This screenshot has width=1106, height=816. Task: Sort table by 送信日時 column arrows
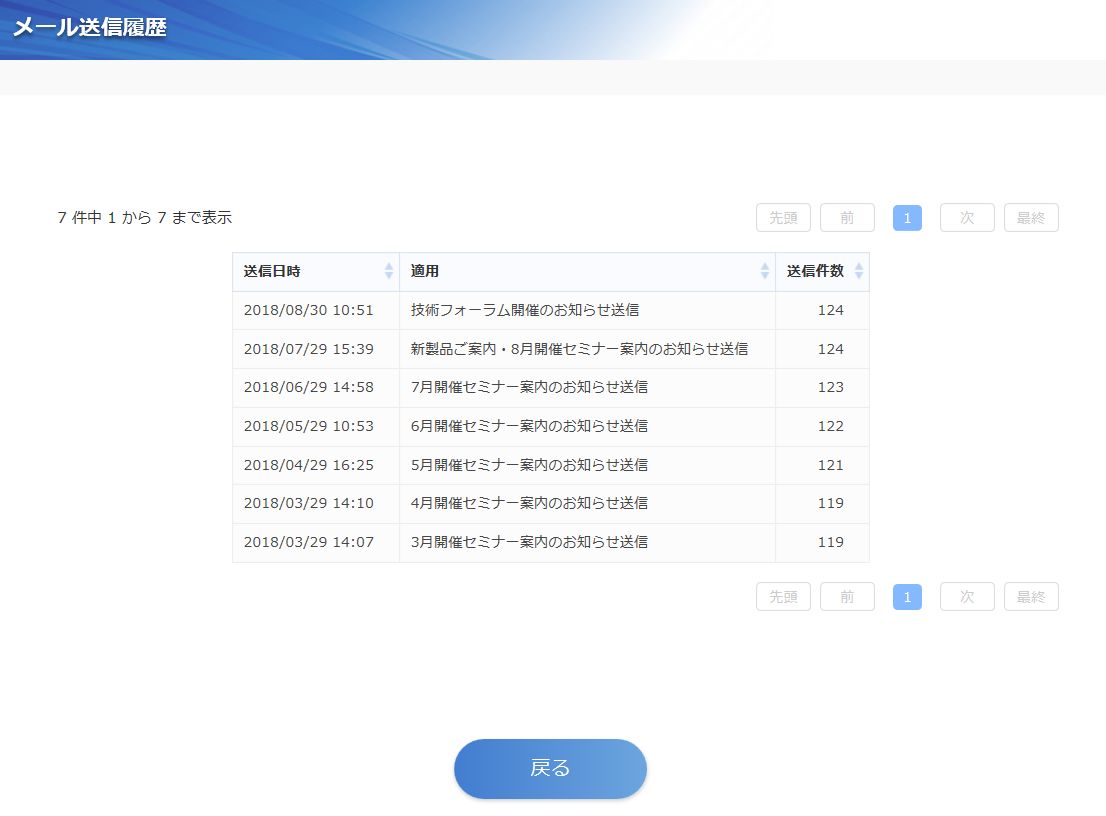click(x=389, y=271)
